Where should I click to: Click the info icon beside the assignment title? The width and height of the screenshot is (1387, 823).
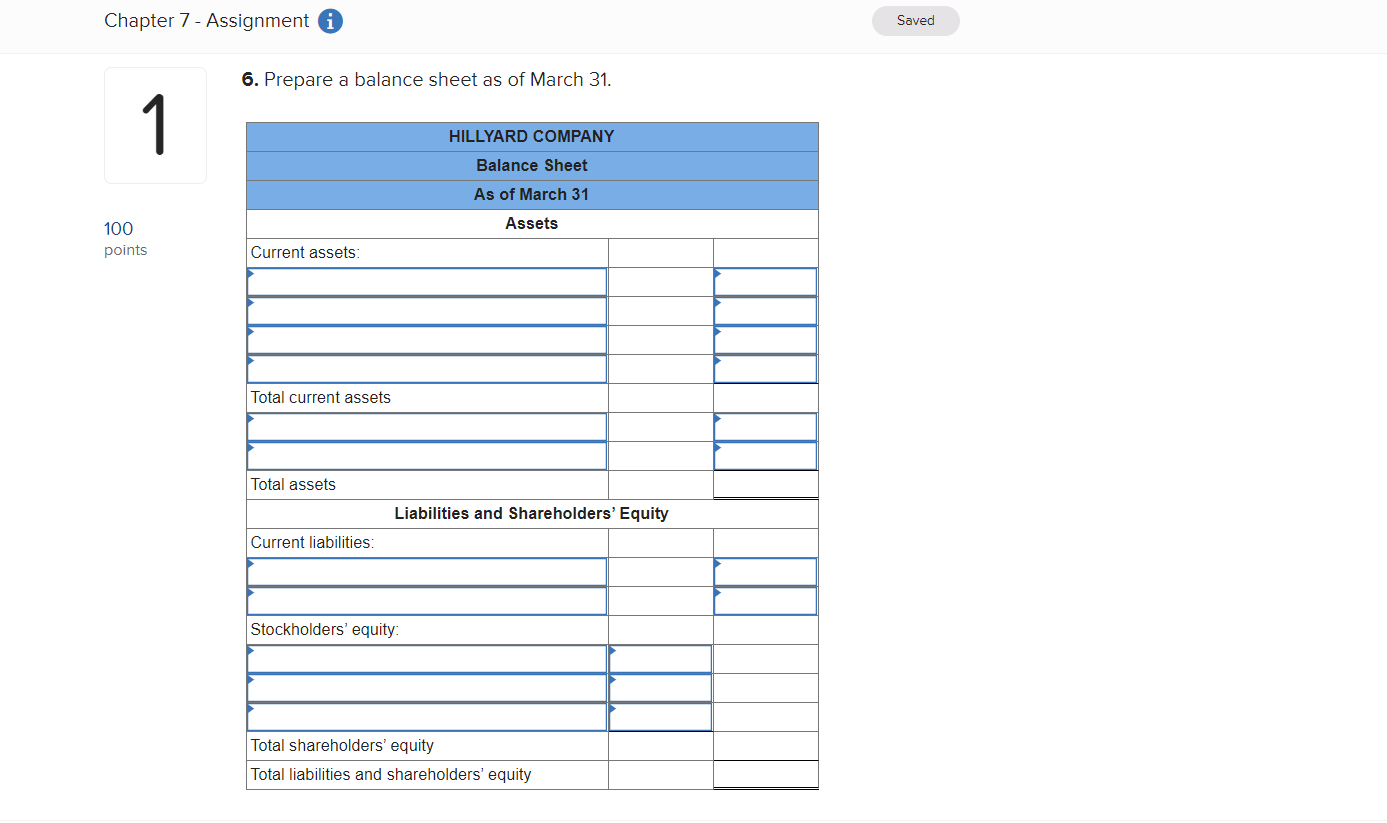(330, 20)
